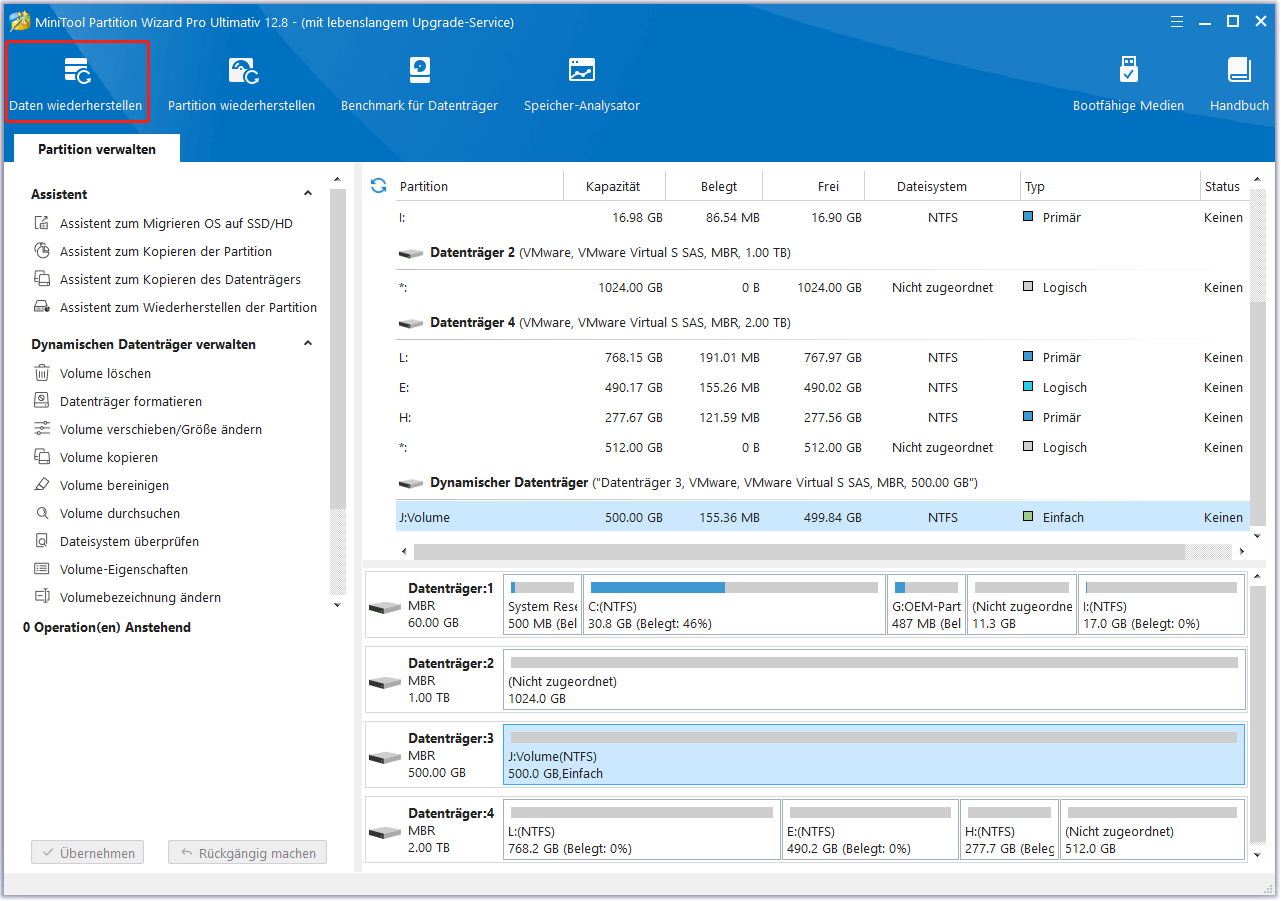Screen dimensions: 1281x901
Task: Select E:(NTFS) block on Datenträger 4
Action: pyautogui.click(x=870, y=829)
